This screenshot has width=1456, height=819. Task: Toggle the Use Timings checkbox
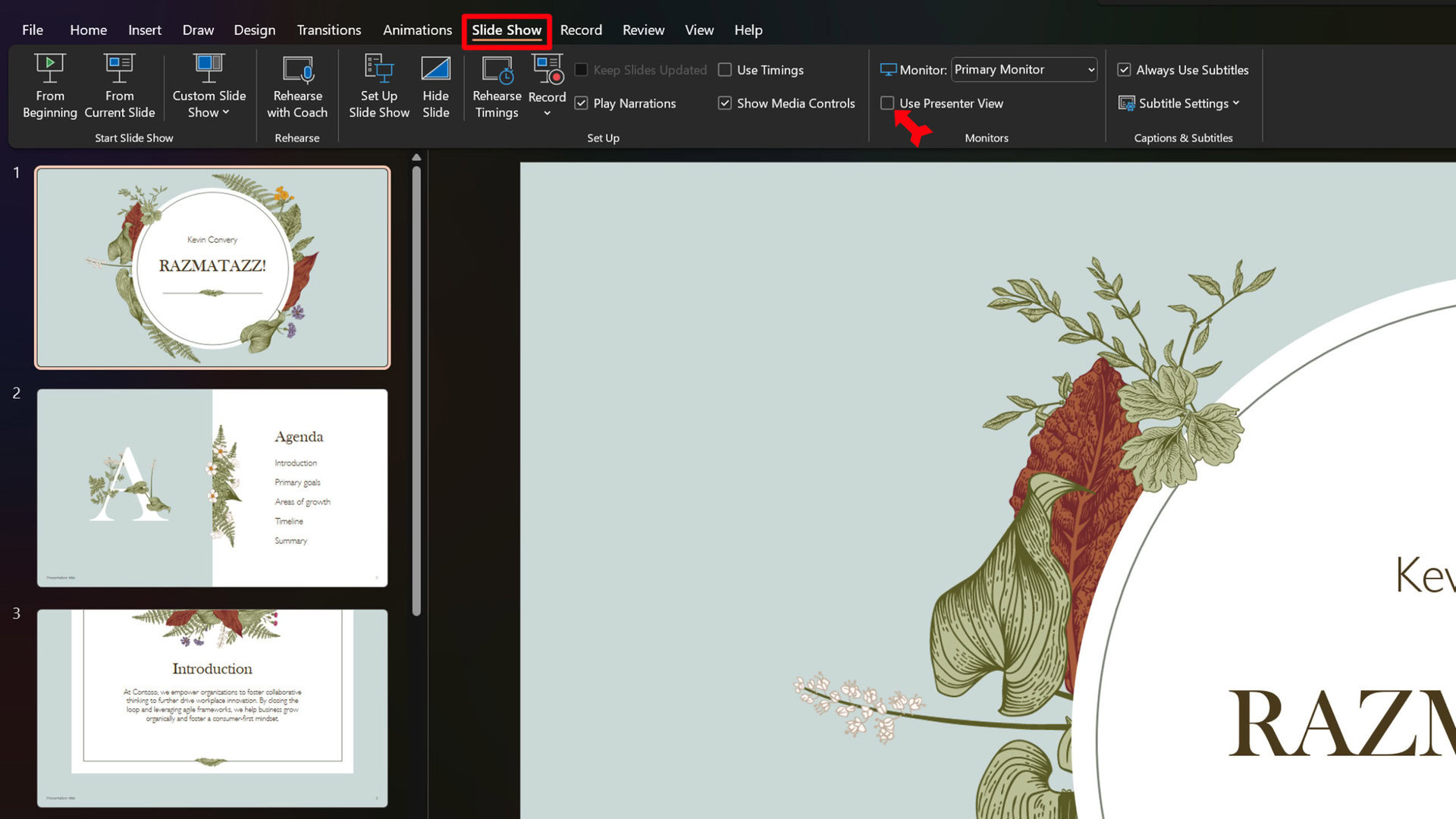click(x=725, y=70)
